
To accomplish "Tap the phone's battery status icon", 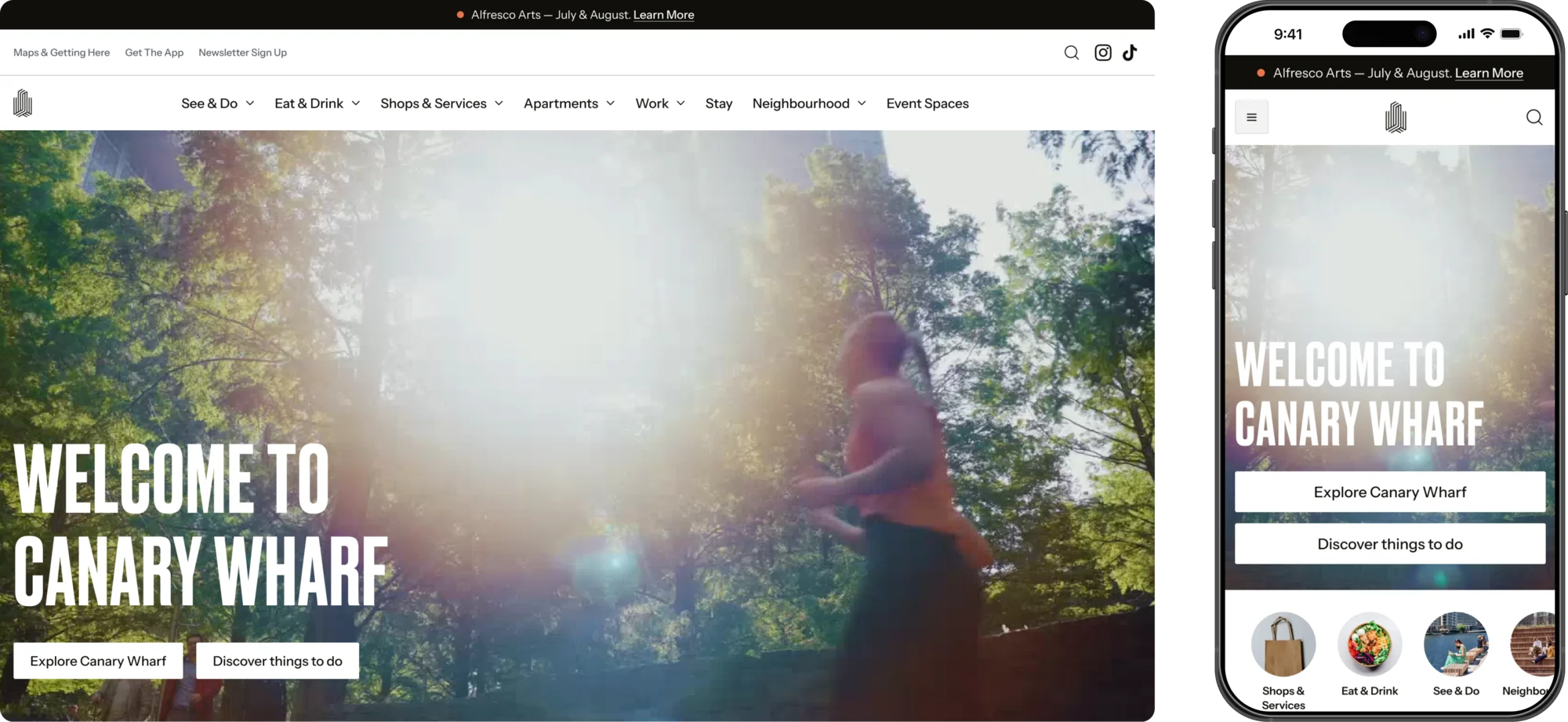I will pos(1512,34).
